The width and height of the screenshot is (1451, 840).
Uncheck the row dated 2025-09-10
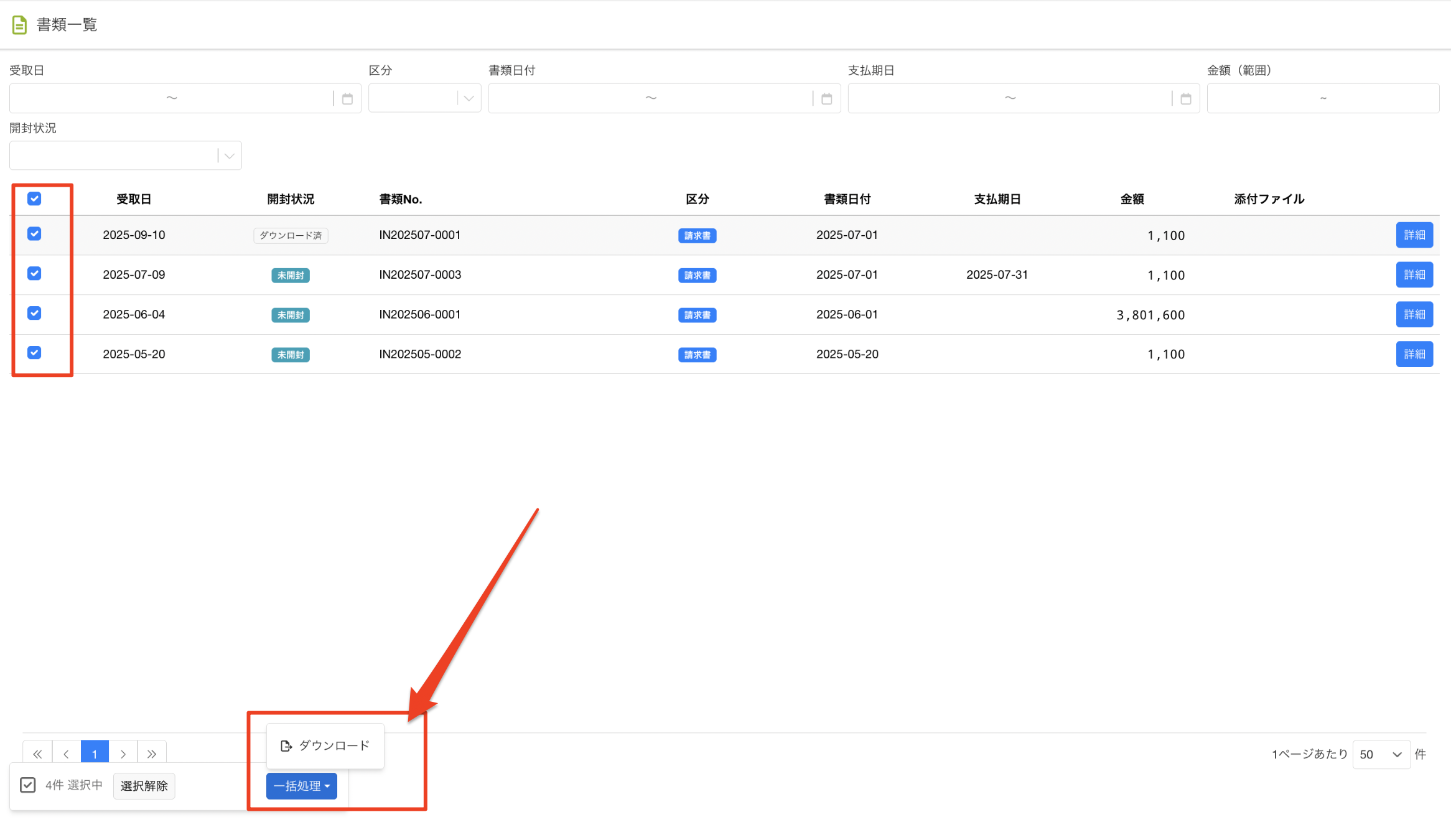[34, 233]
